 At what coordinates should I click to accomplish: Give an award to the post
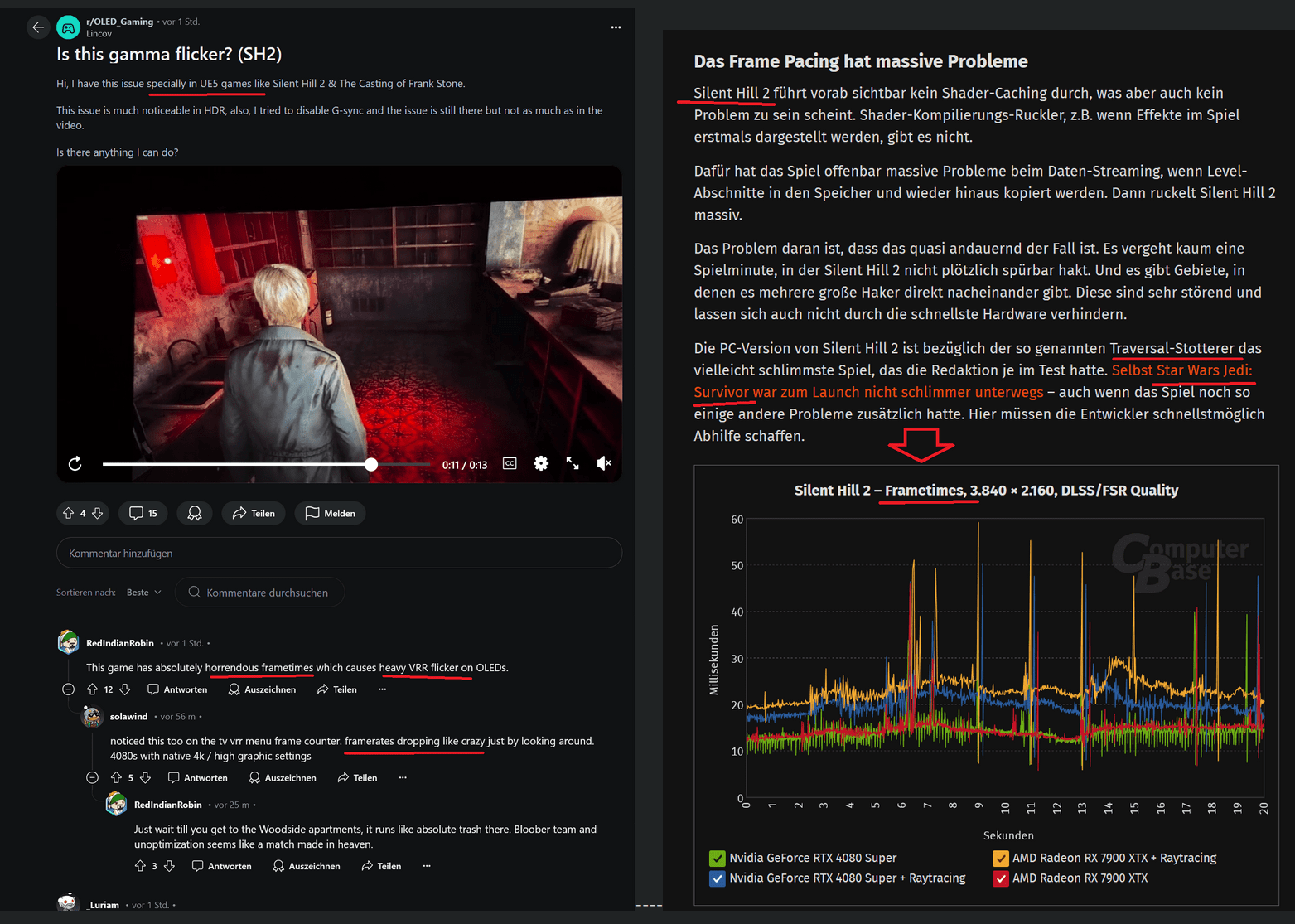195,513
